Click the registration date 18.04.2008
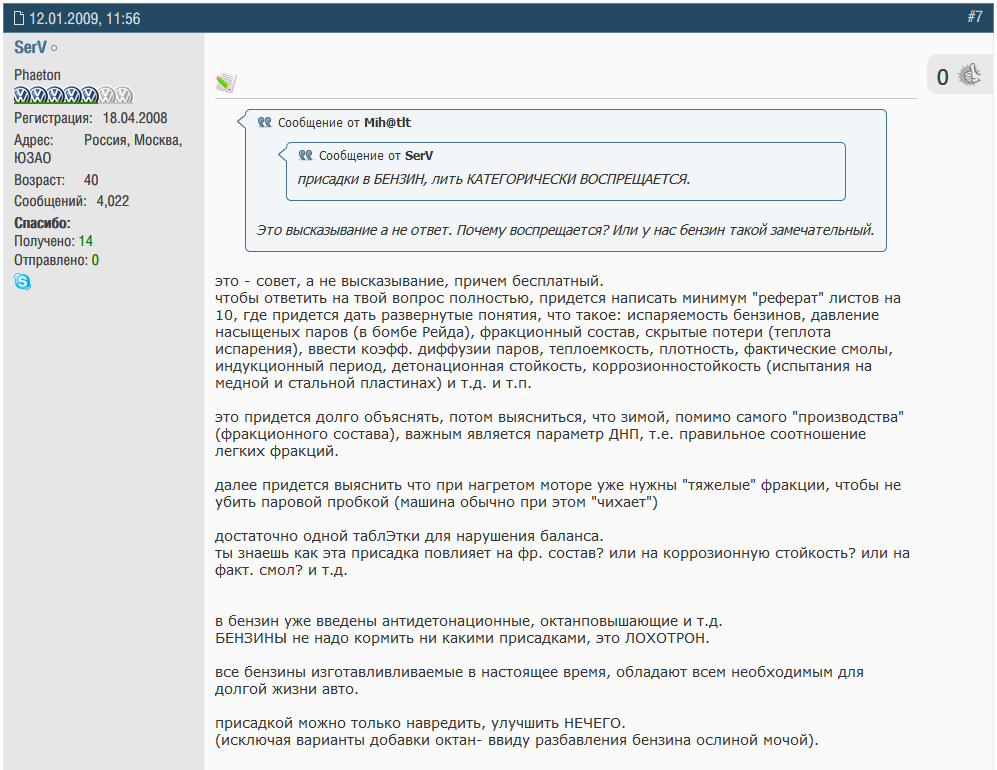This screenshot has height=770, width=997. point(135,118)
